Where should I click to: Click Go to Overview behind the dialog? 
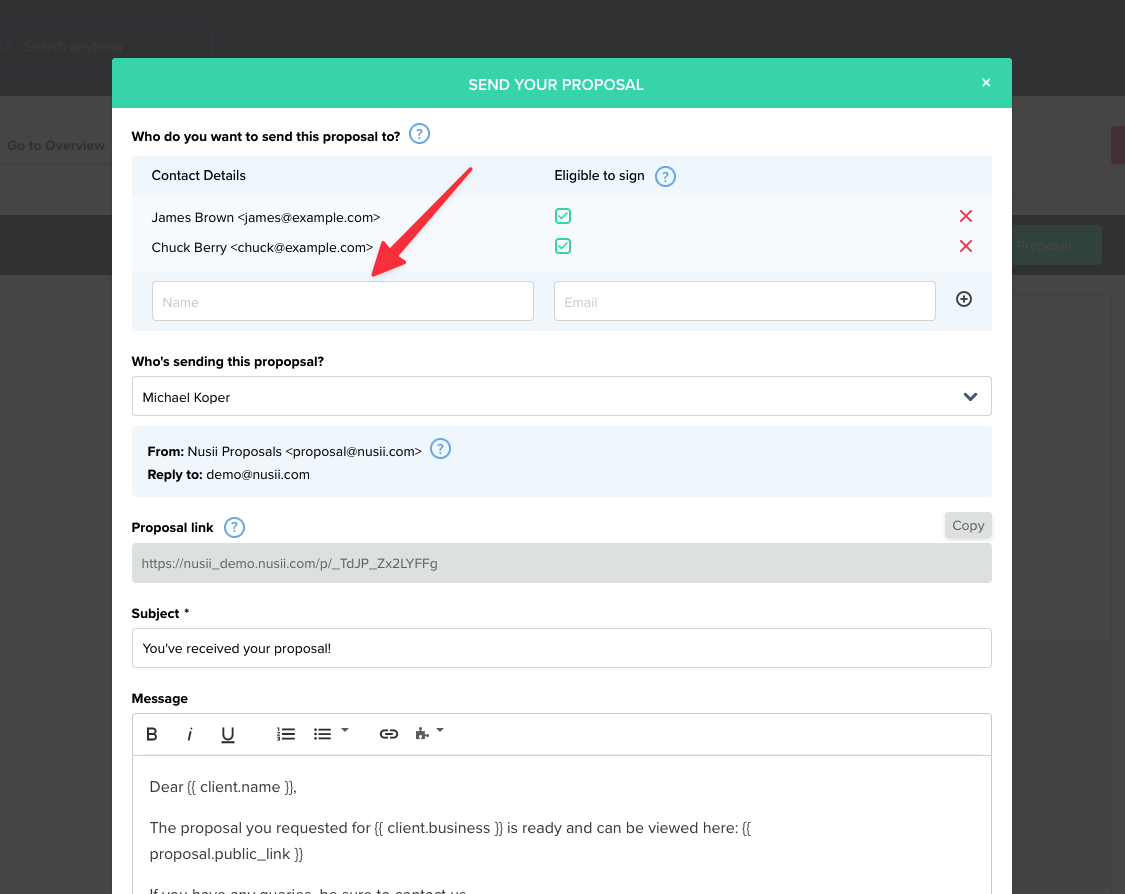56,146
